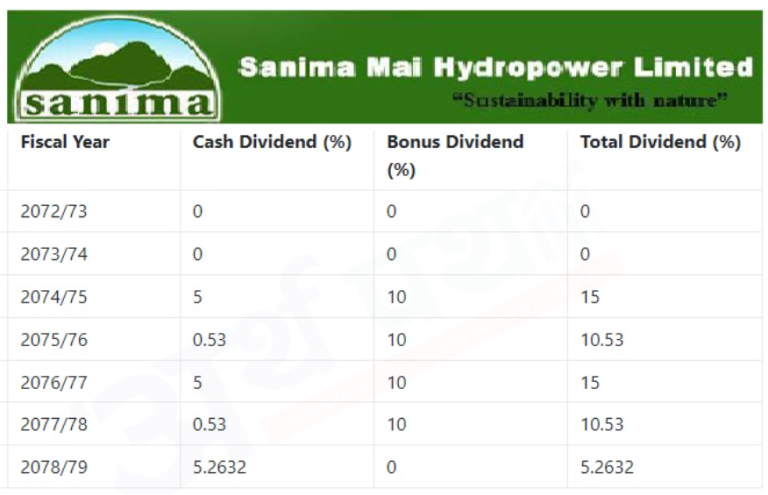Click total dividend value for 2072/73
This screenshot has width=768, height=495.
pos(585,212)
